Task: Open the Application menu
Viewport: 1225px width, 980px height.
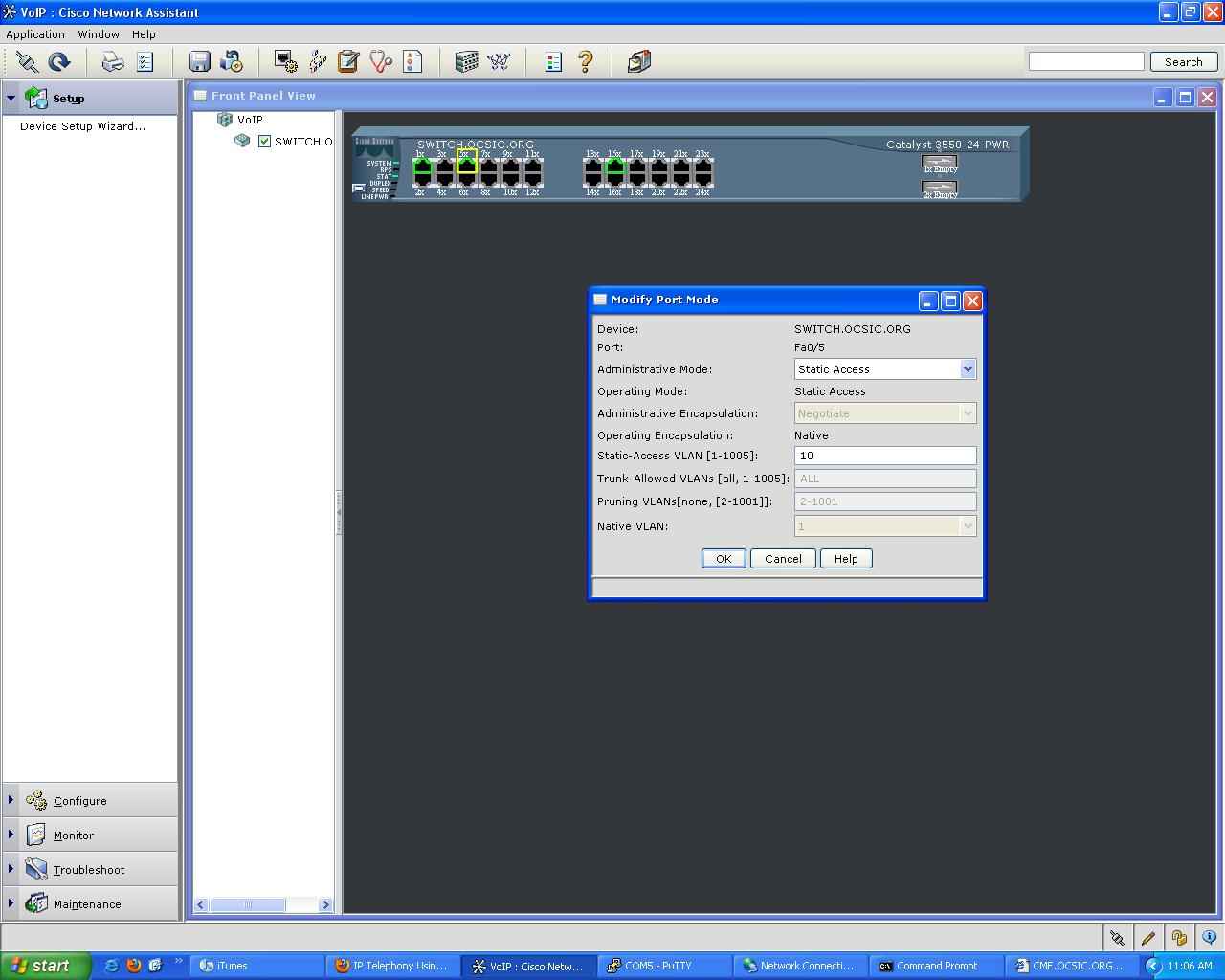Action: pyautogui.click(x=35, y=34)
